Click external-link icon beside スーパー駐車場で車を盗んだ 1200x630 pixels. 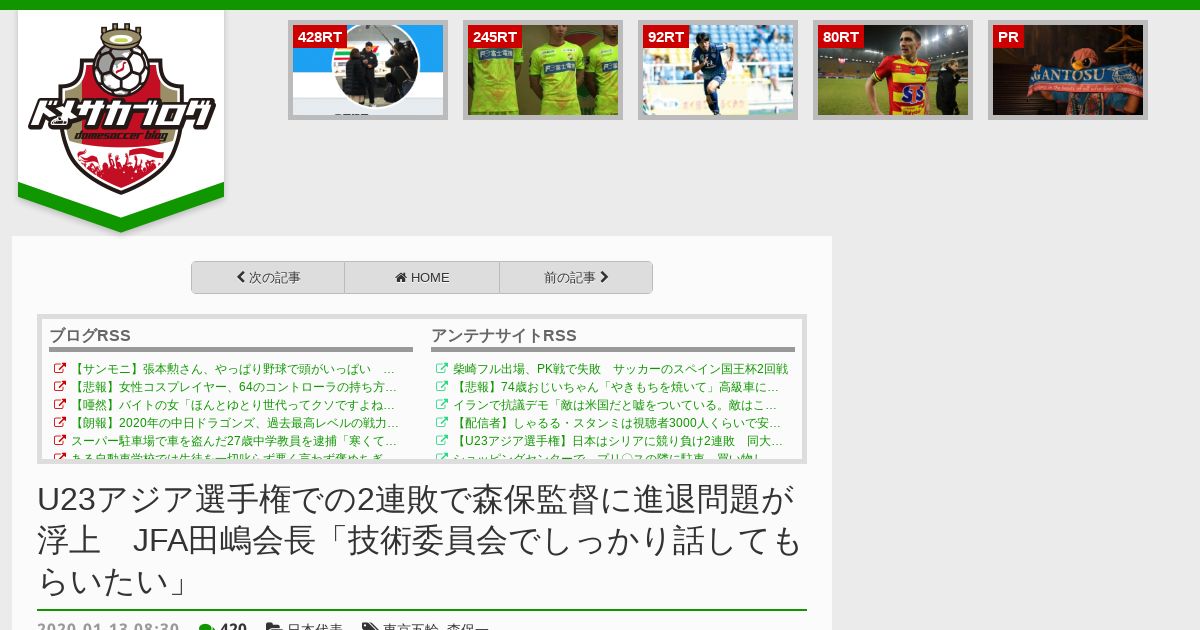pyautogui.click(x=60, y=441)
